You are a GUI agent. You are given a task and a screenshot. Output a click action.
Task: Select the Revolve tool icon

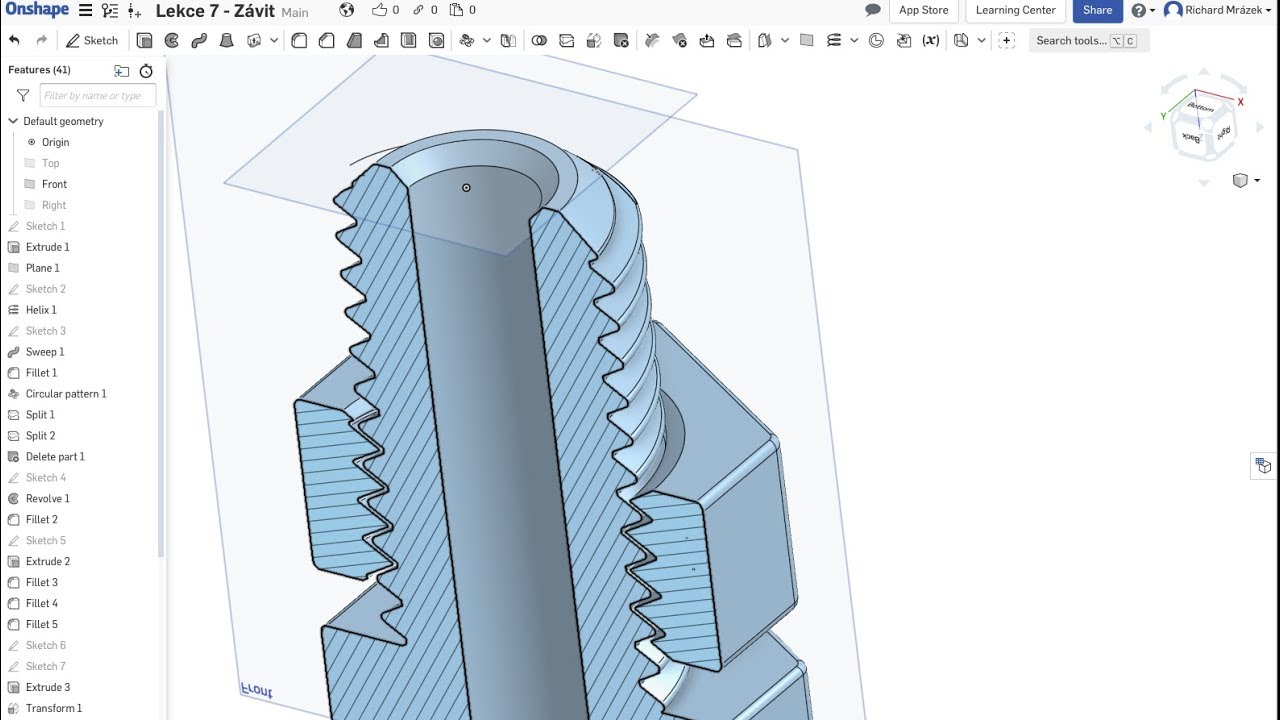[x=172, y=41]
